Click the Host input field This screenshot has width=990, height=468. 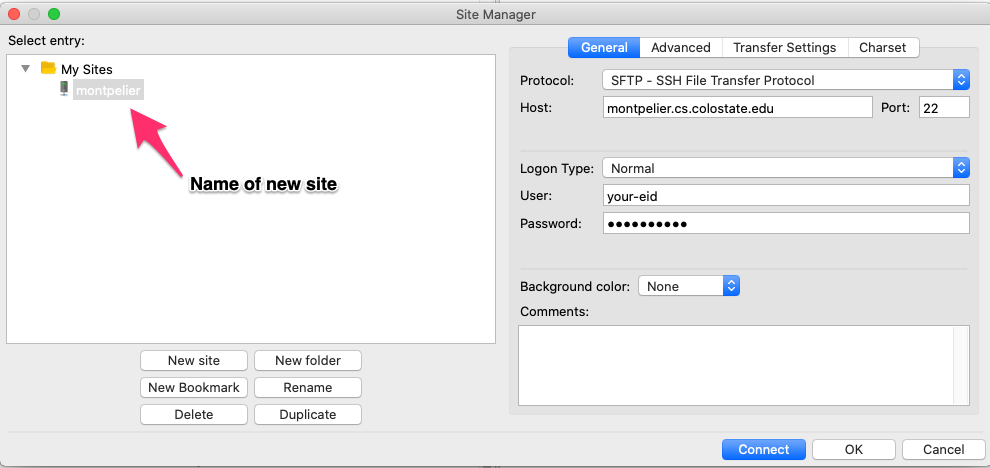click(738, 108)
